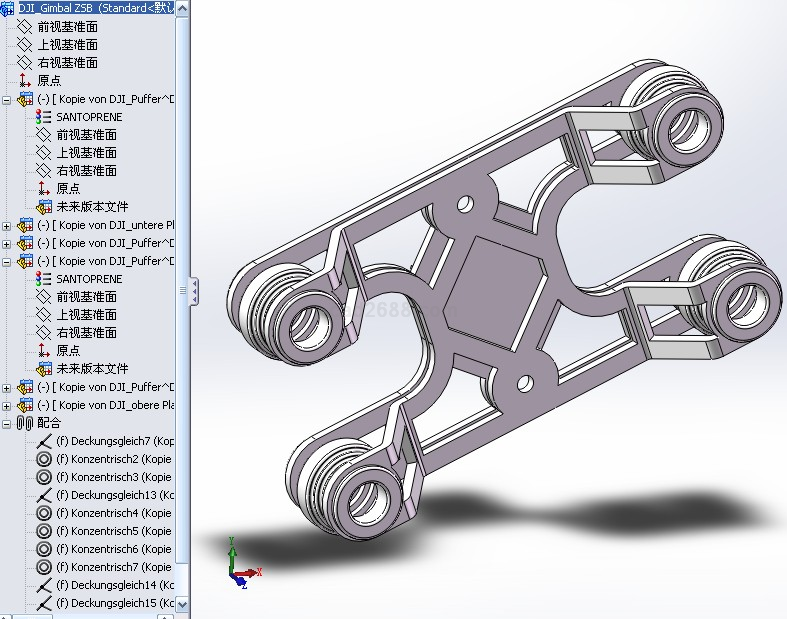This screenshot has width=787, height=619.
Task: Collapse the 配合 mates folder
Action: (7, 423)
